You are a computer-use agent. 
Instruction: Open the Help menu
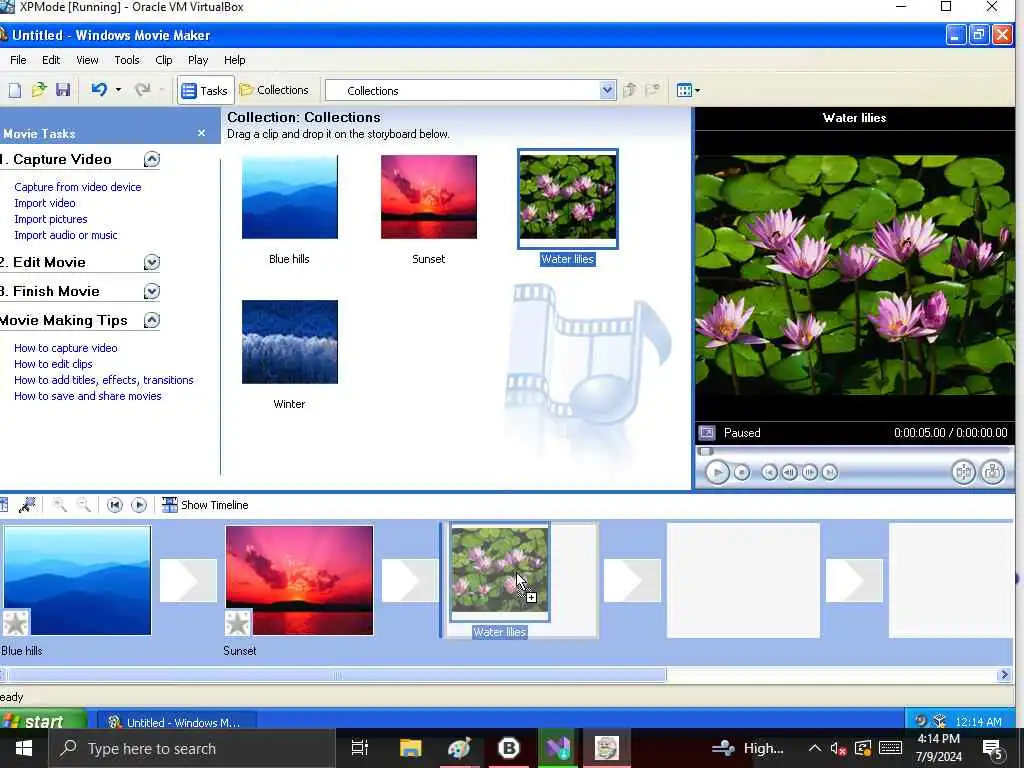(234, 60)
